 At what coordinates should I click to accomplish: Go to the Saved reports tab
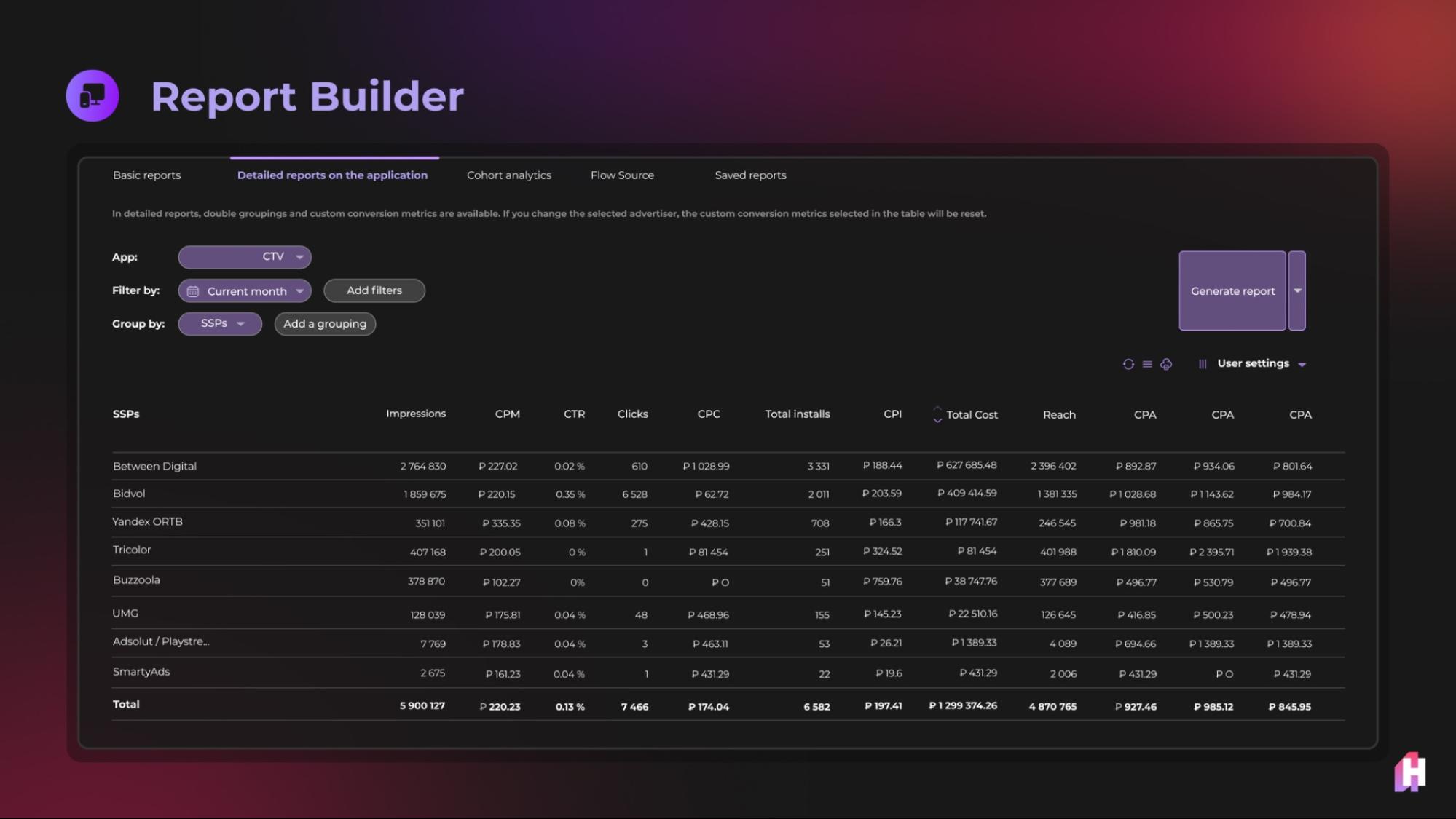750,175
